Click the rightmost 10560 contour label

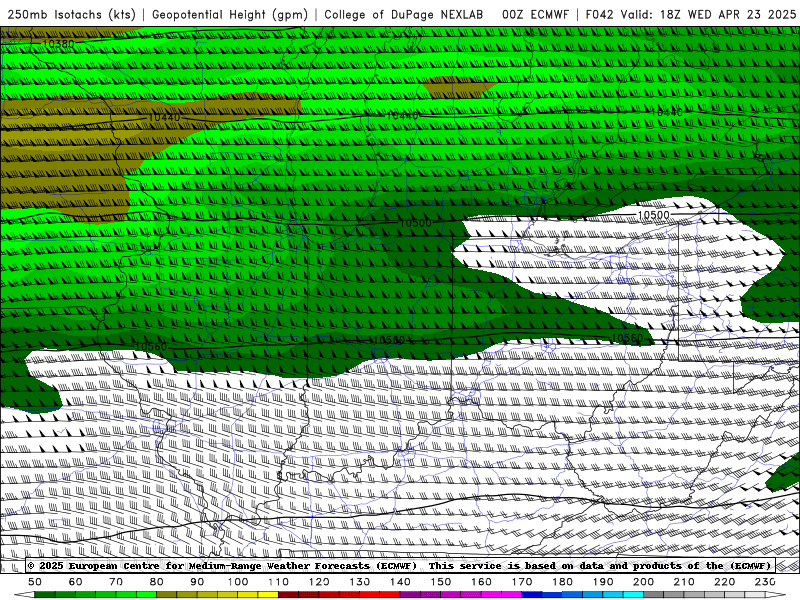point(627,338)
